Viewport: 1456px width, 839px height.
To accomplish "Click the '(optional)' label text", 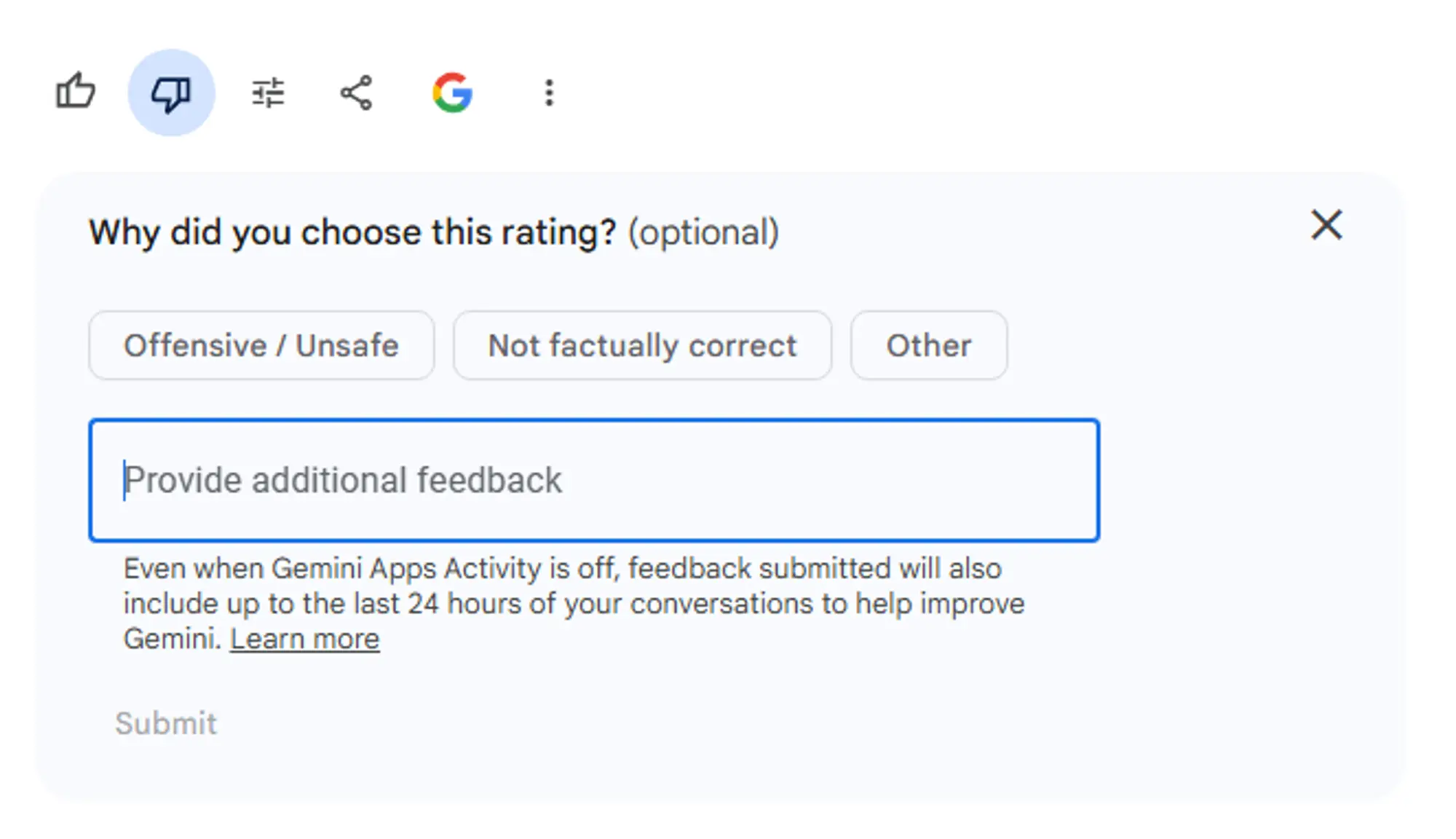I will click(703, 232).
